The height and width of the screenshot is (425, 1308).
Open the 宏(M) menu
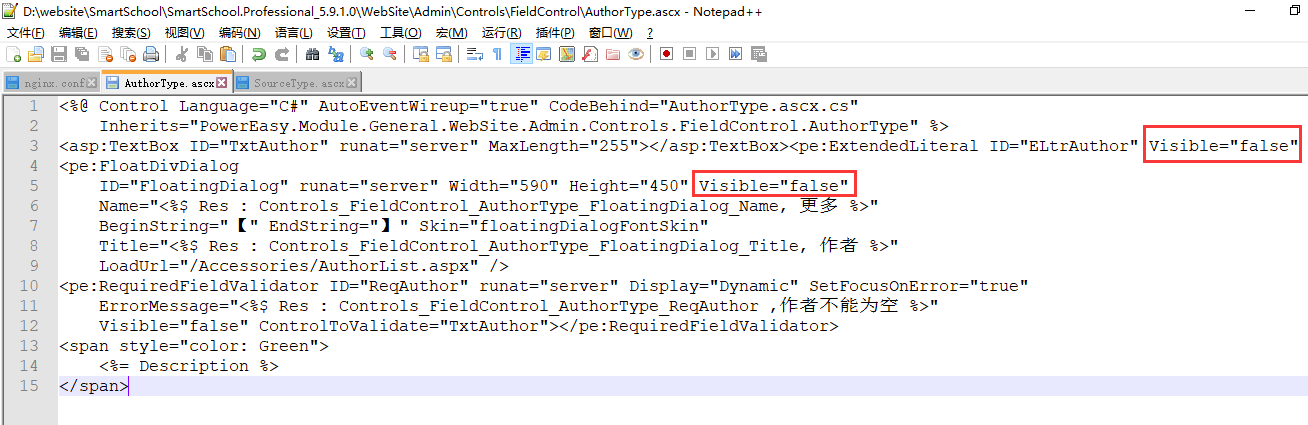[x=450, y=33]
